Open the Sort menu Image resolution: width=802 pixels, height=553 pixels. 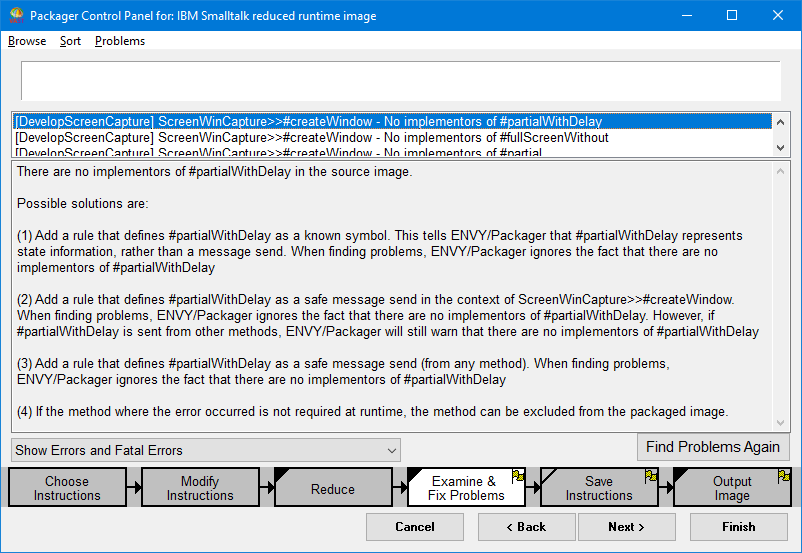tap(70, 41)
